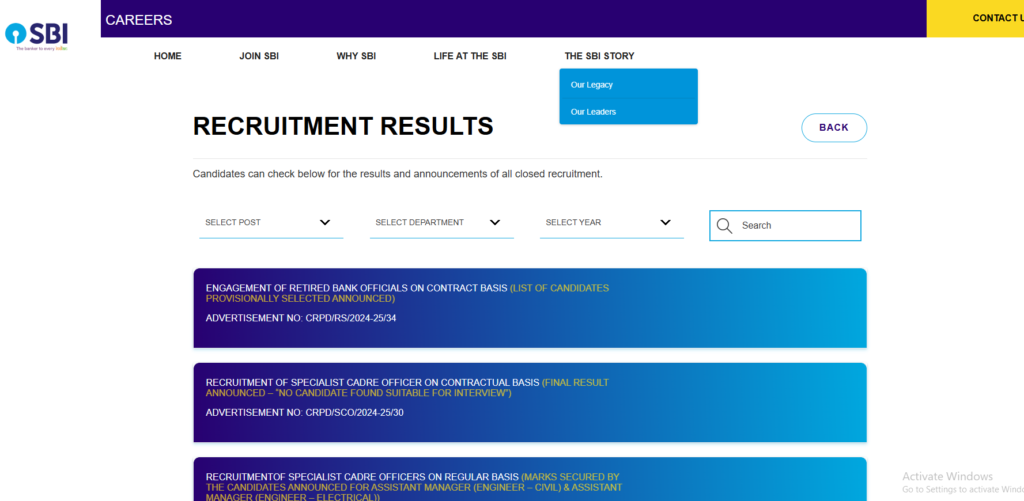
Task: Go to the Home menu item
Action: (168, 56)
